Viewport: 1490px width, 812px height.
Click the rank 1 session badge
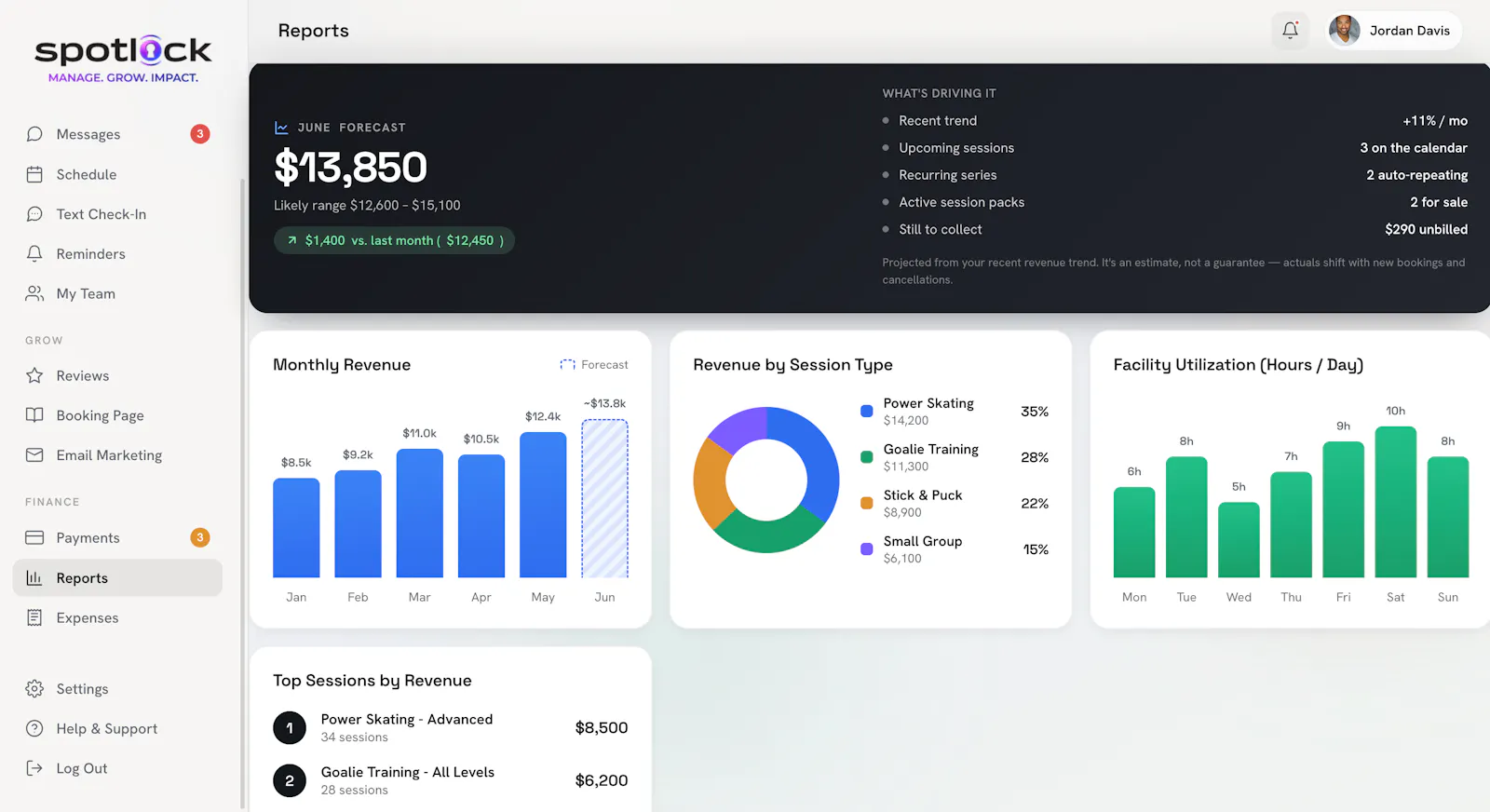point(290,728)
